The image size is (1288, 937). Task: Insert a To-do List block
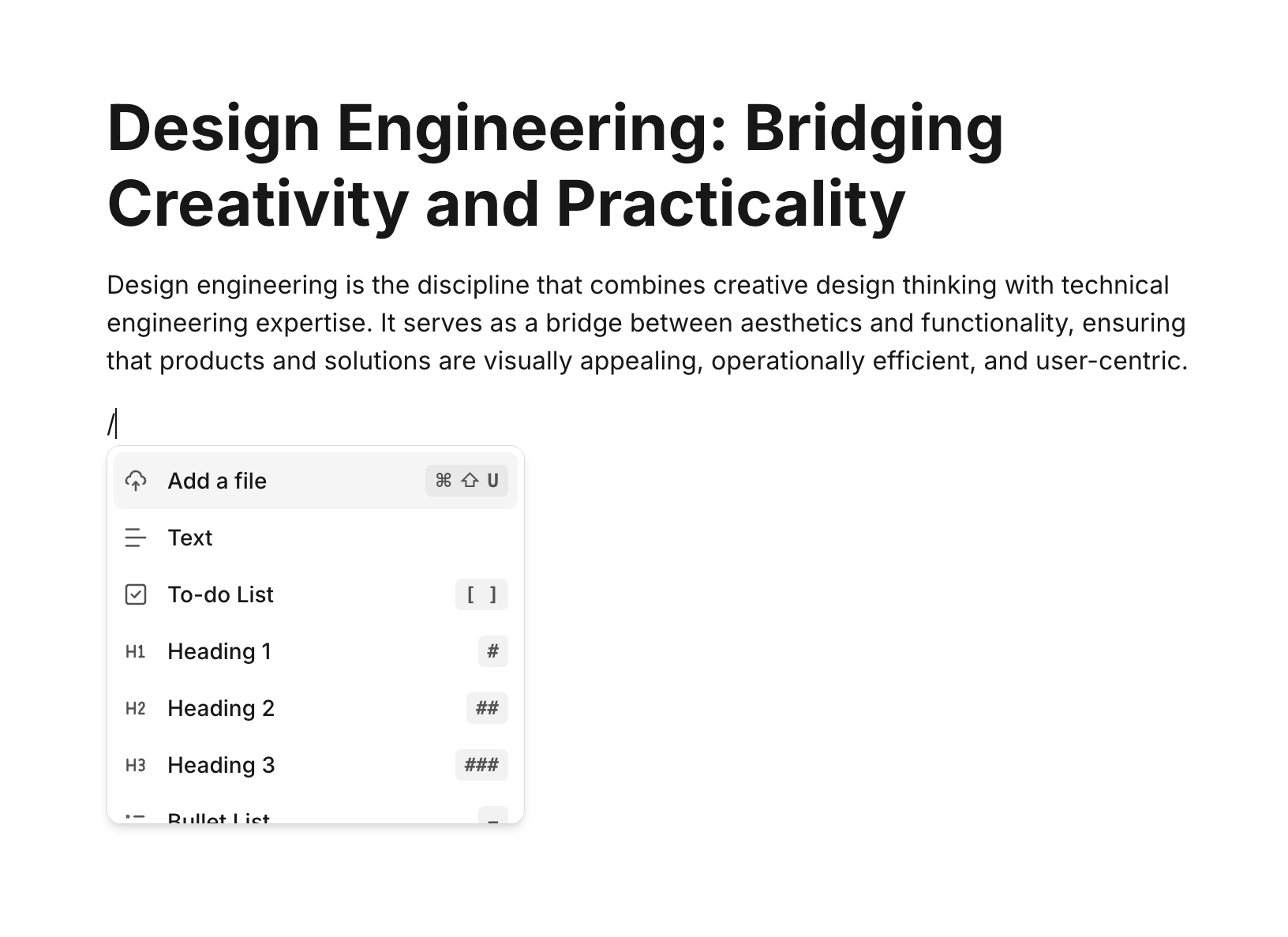click(221, 594)
